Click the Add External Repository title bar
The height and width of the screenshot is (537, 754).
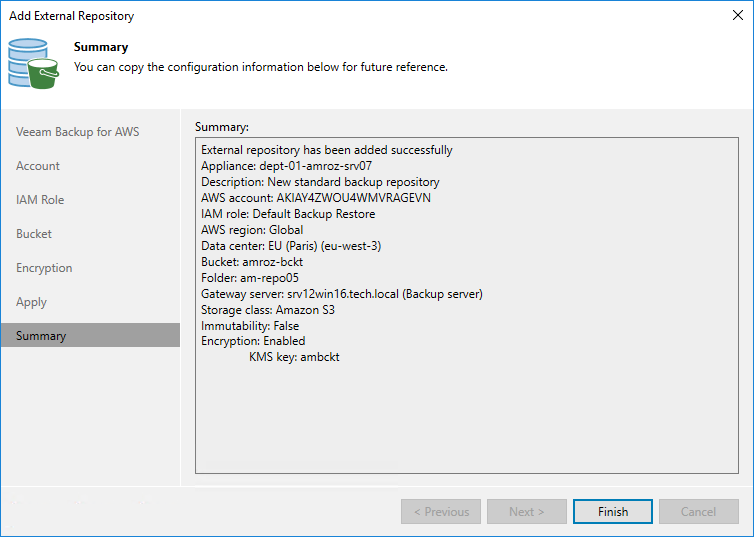300,16
